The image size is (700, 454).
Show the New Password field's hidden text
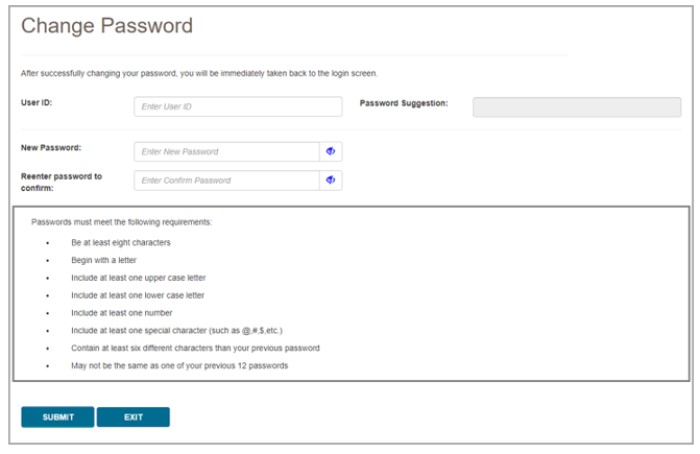click(330, 152)
